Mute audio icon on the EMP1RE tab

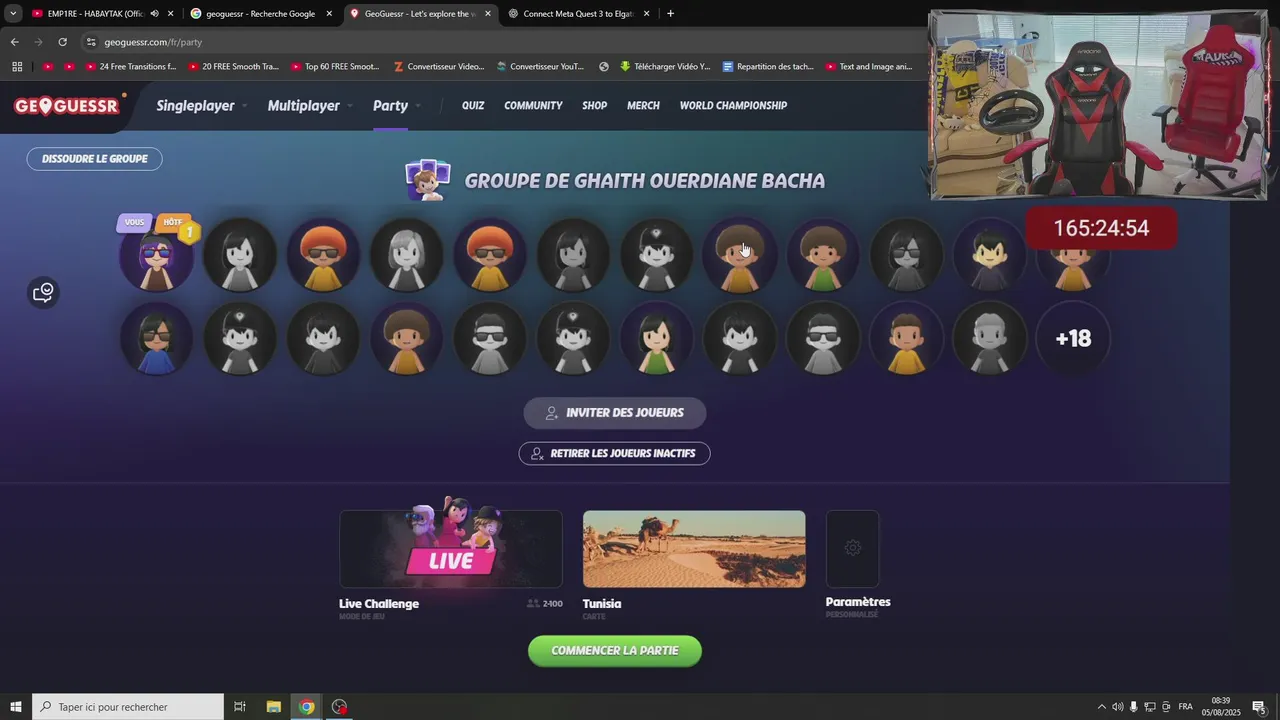coord(154,14)
